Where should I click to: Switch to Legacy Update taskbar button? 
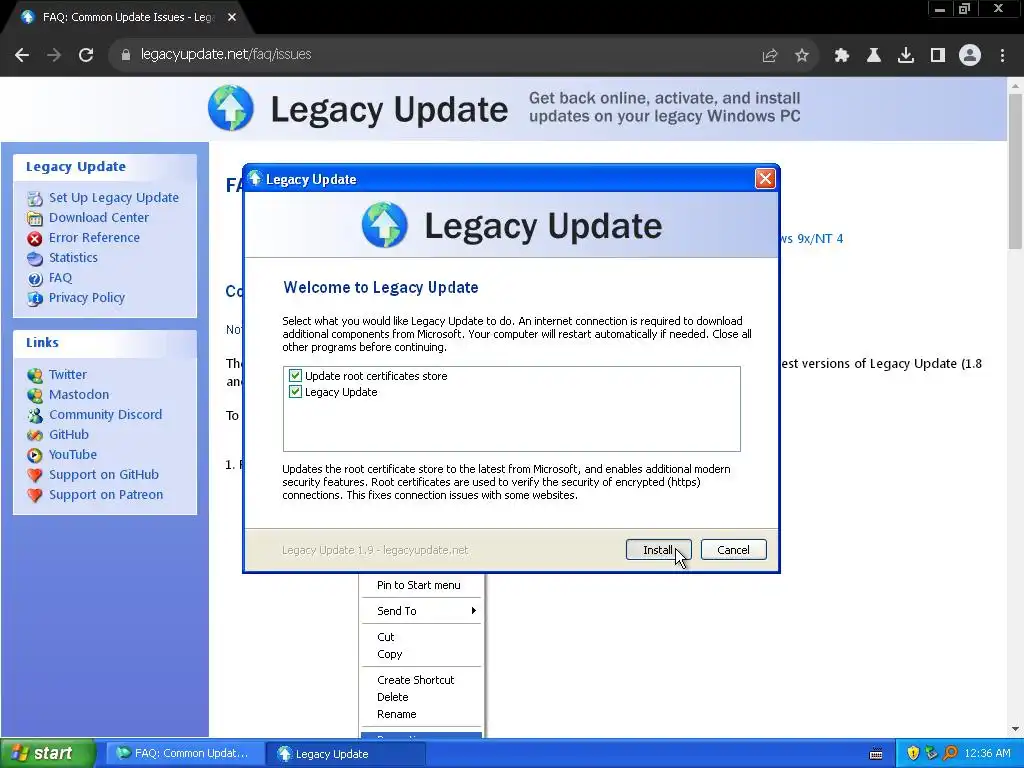tap(346, 754)
